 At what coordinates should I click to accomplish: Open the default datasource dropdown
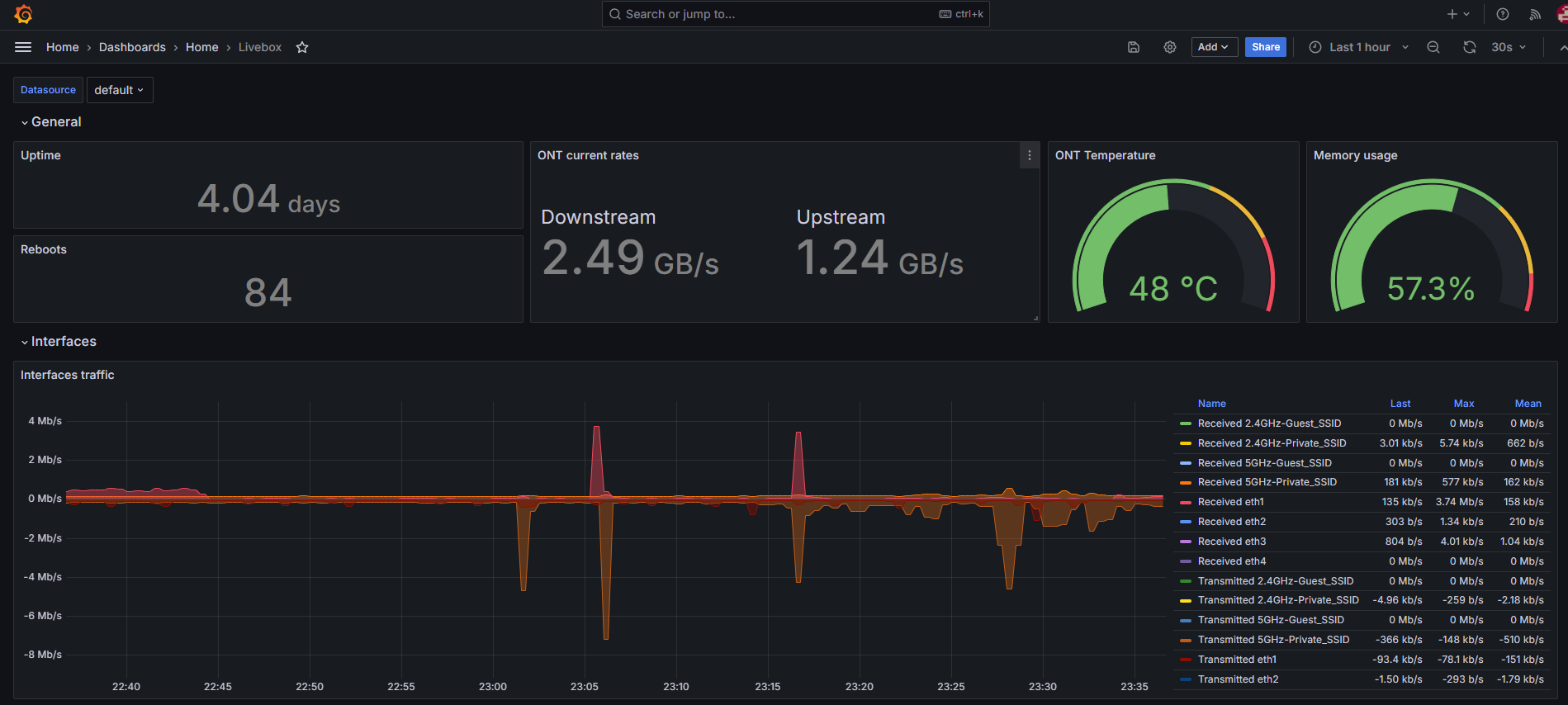coord(119,90)
